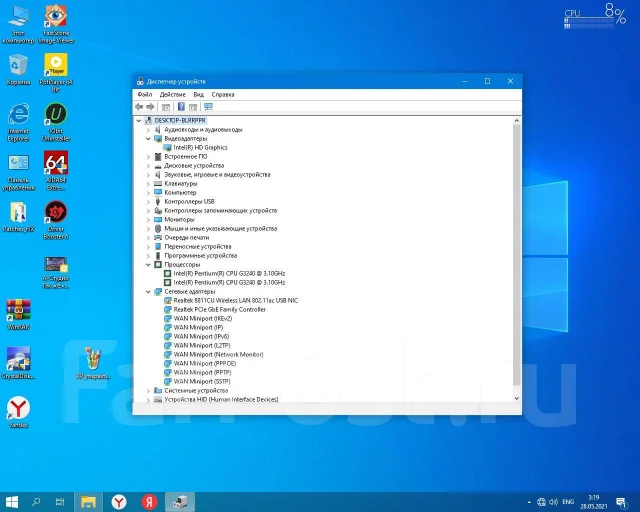Viewport: 640px width, 512px height.
Task: Open the notification center icon
Action: [x=622, y=502]
